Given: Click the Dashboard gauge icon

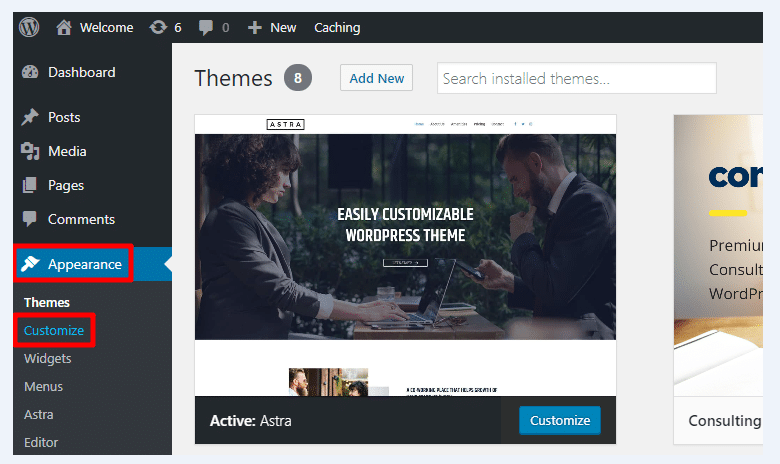Looking at the screenshot, I should point(30,72).
